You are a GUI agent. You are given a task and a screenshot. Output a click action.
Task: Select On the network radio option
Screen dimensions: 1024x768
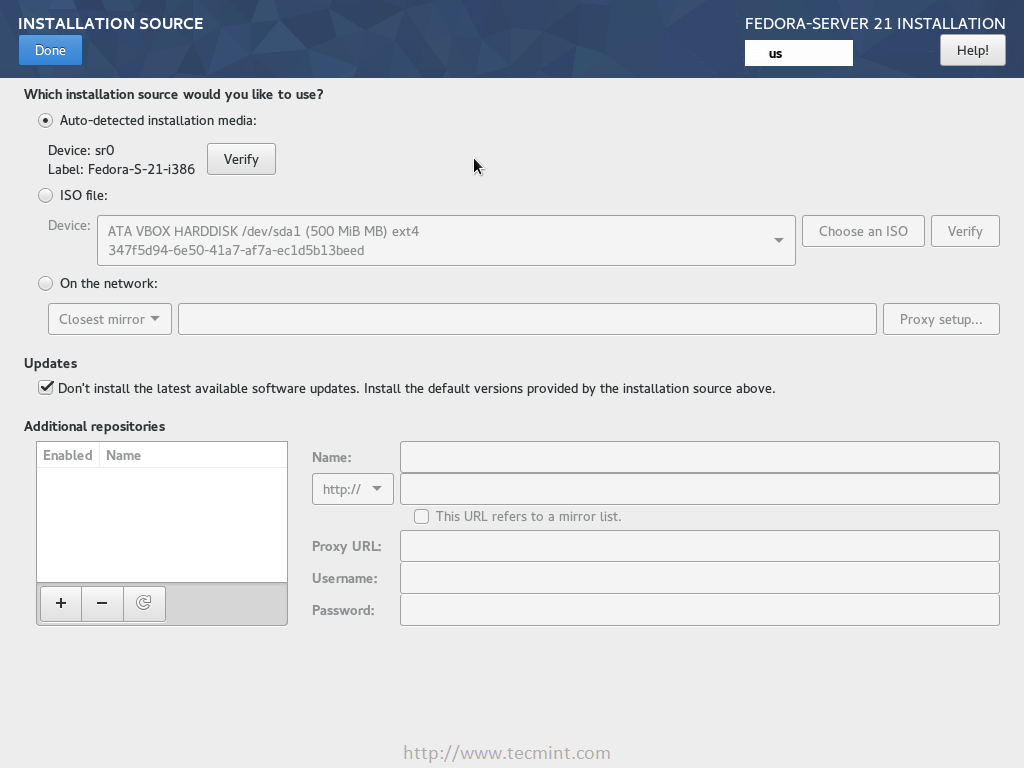[x=45, y=283]
